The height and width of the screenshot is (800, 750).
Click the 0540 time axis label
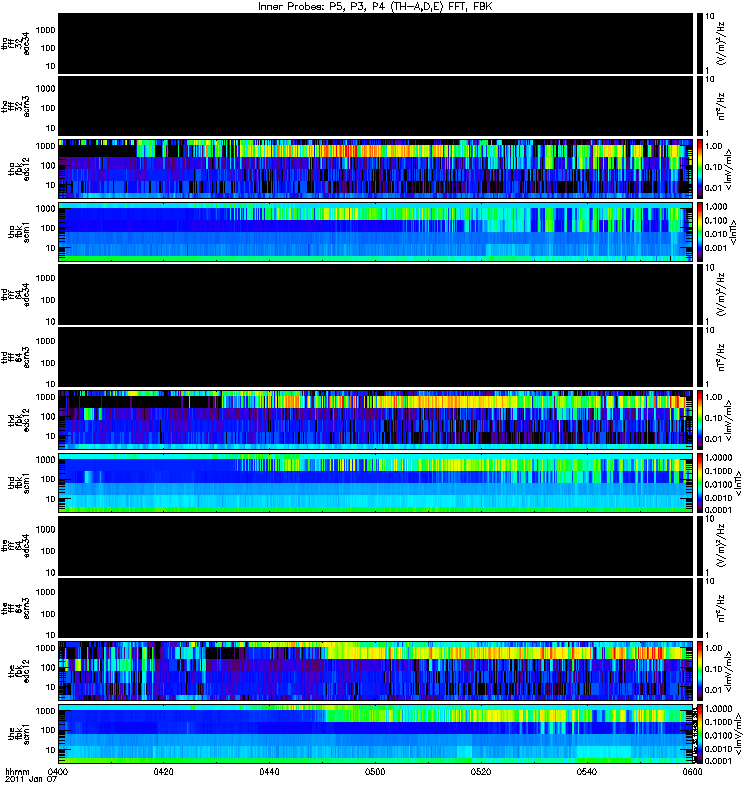click(587, 771)
